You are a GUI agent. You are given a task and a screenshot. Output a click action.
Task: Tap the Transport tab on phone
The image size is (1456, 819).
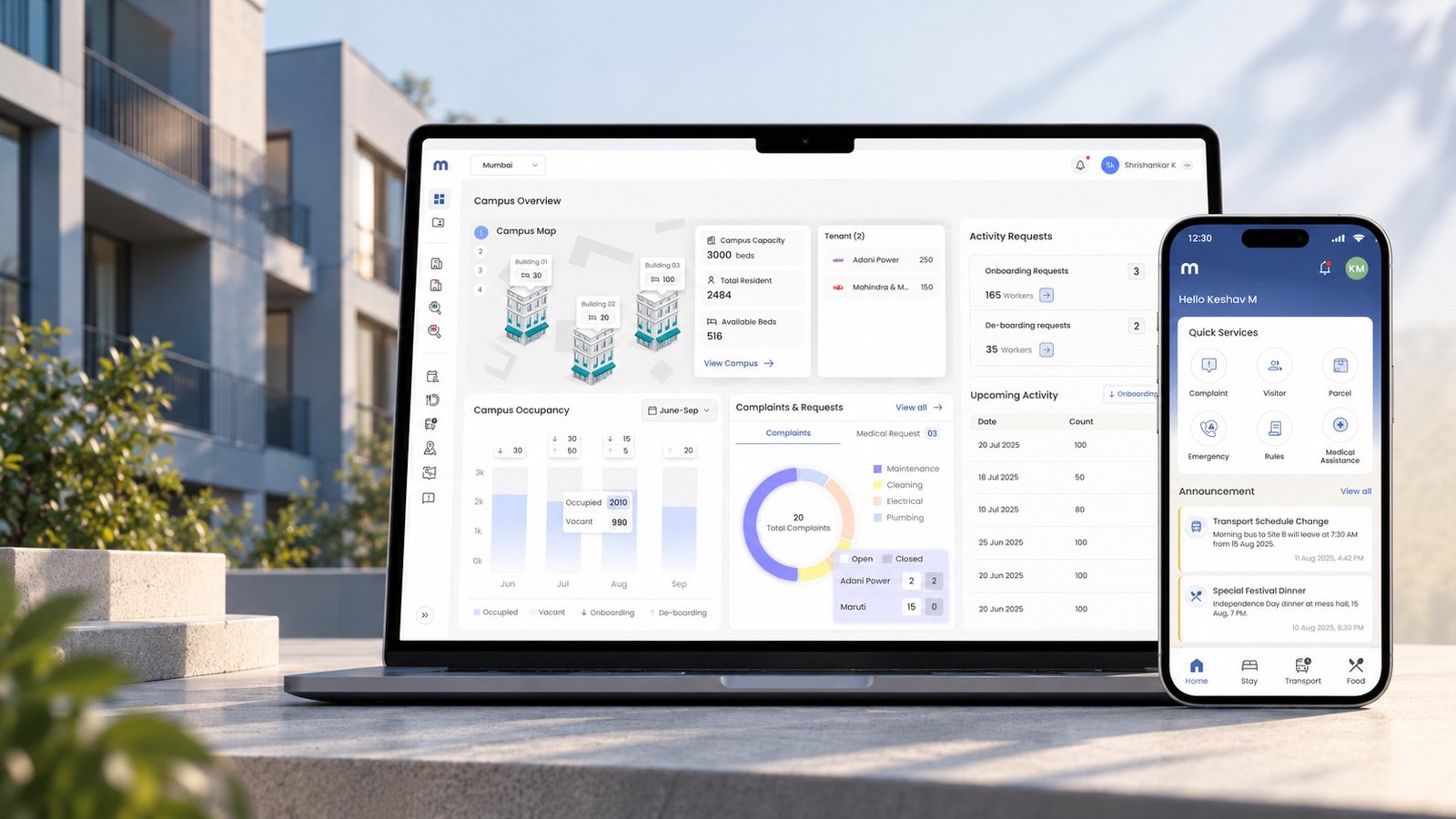tap(1302, 672)
